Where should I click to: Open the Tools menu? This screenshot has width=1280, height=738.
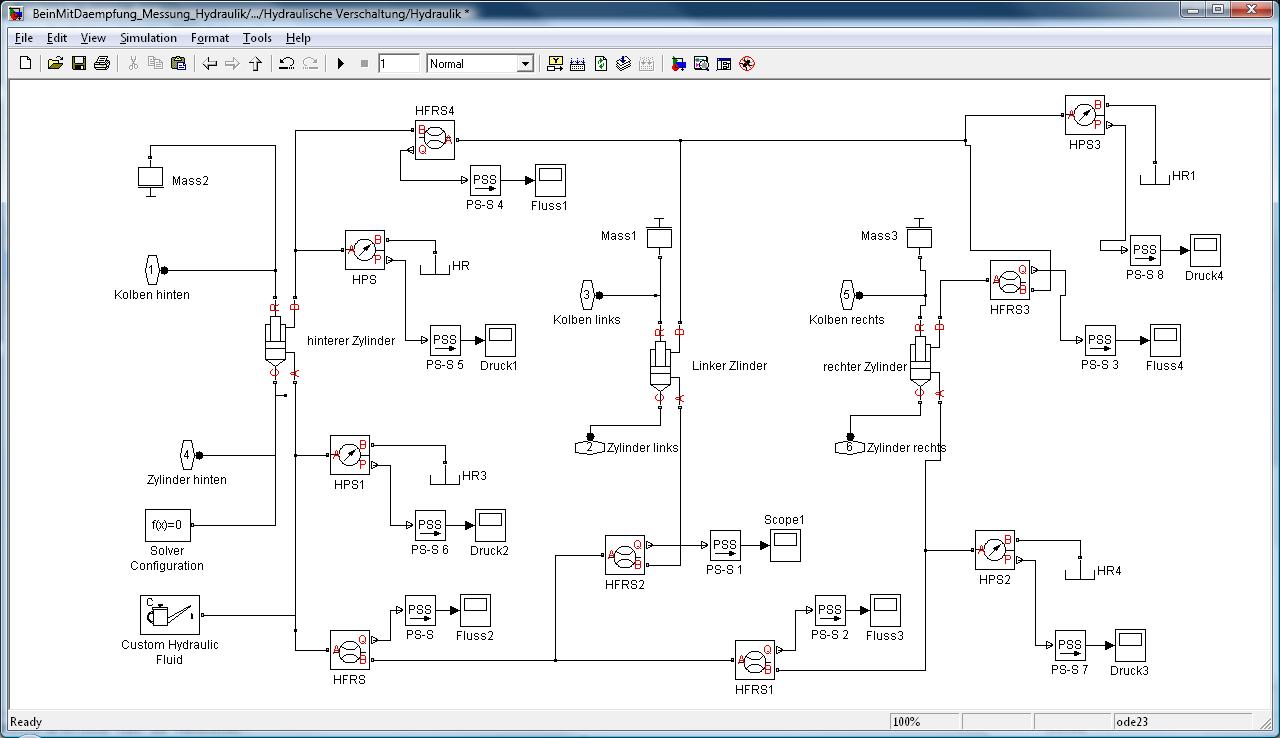point(257,38)
